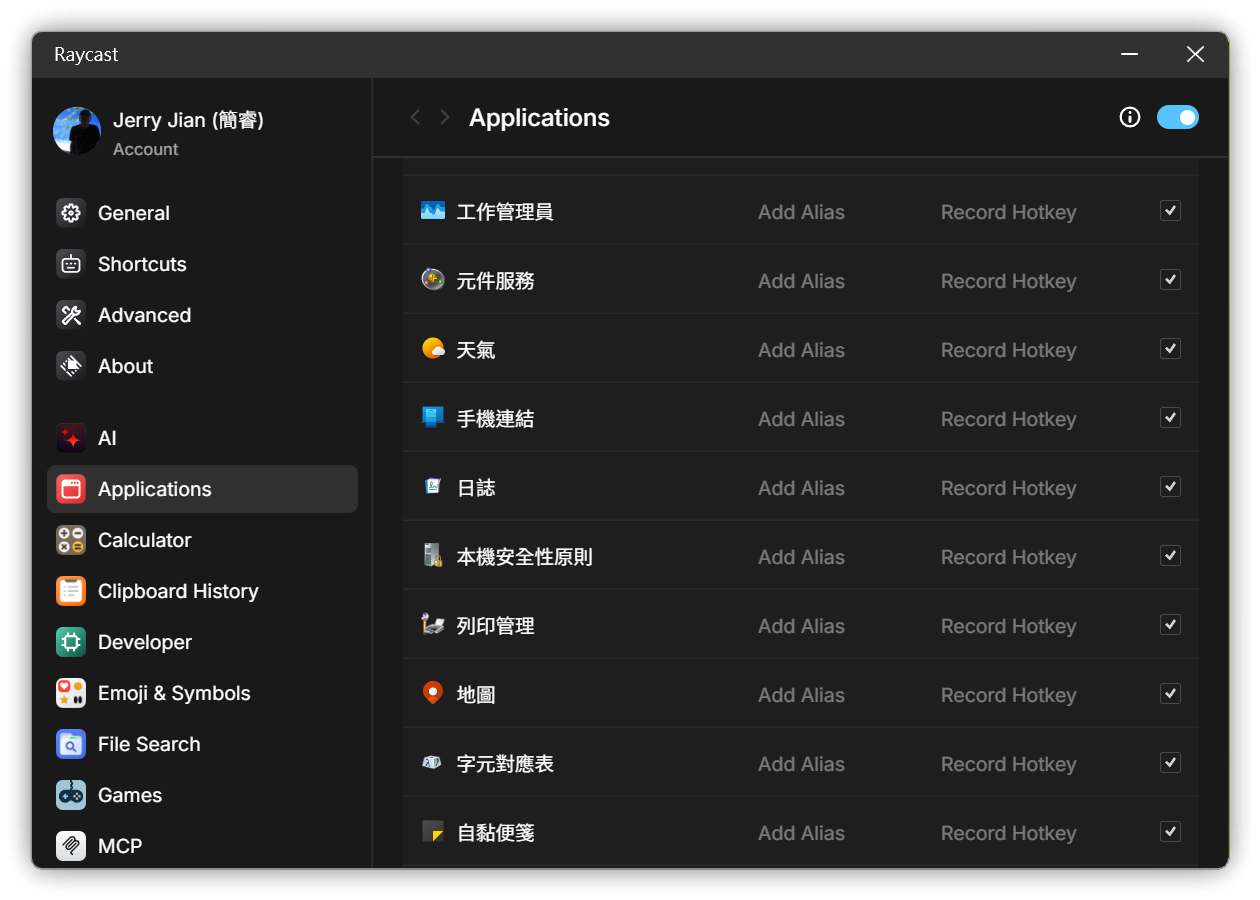Select the 字元對應表 row name
Screen dimensions: 1260x900
click(505, 764)
